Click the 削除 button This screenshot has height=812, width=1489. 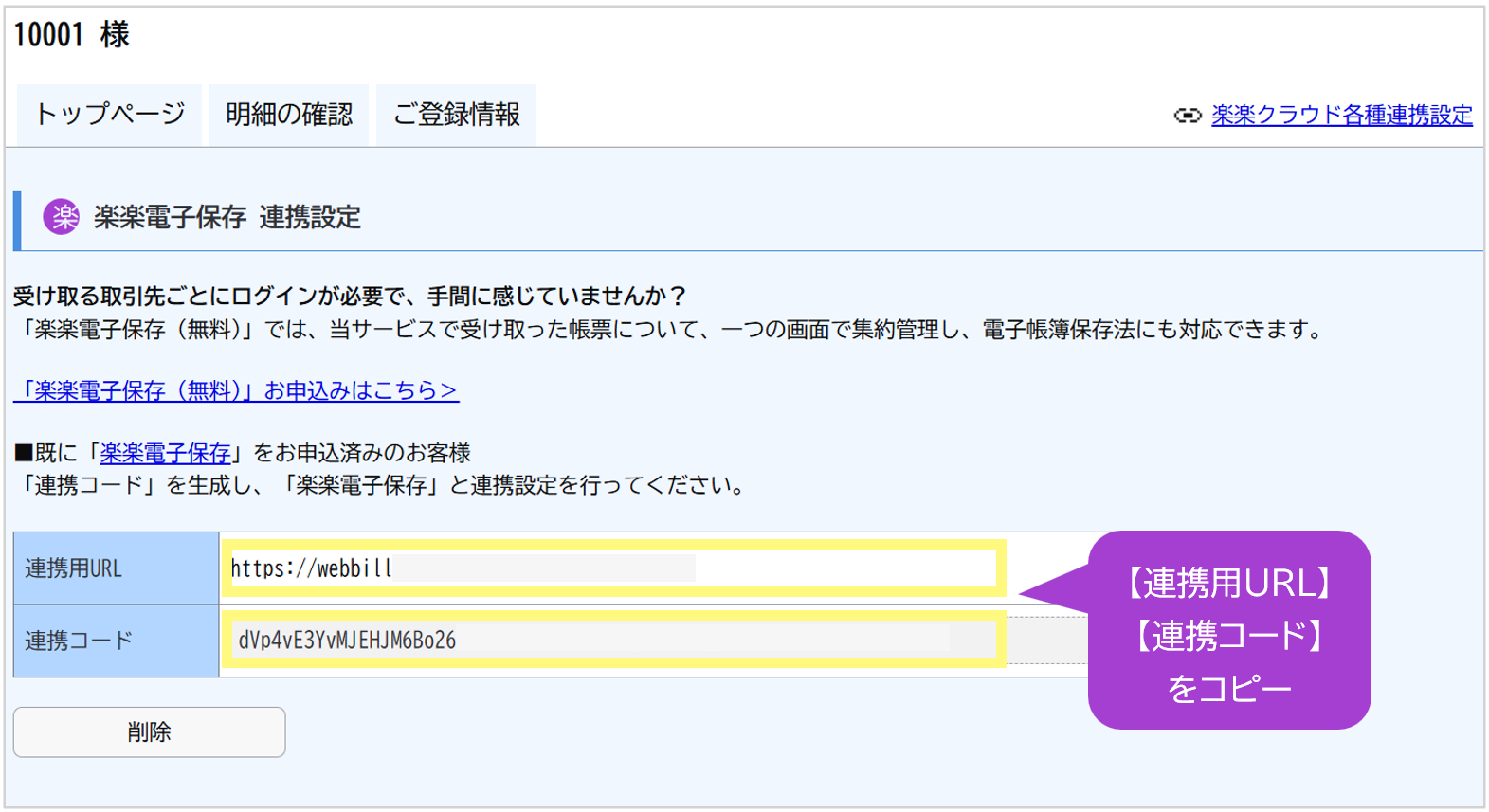150,732
